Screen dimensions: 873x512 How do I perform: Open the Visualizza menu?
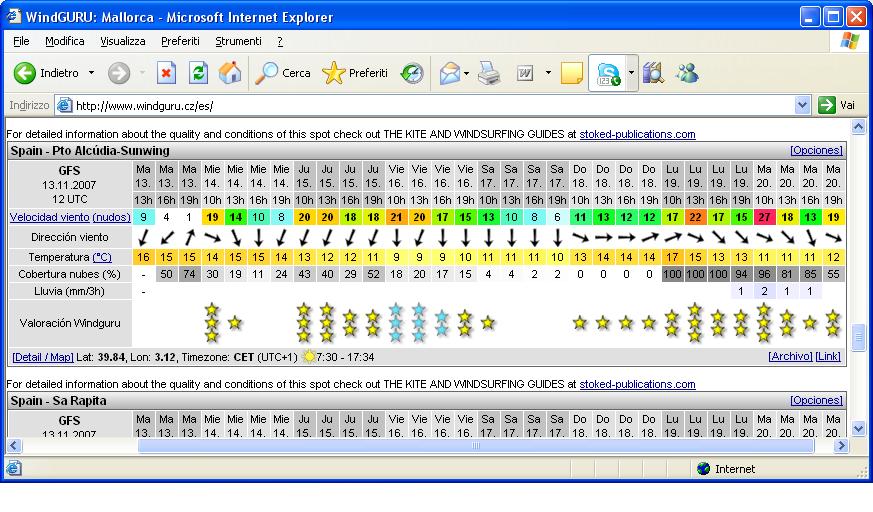[x=122, y=41]
